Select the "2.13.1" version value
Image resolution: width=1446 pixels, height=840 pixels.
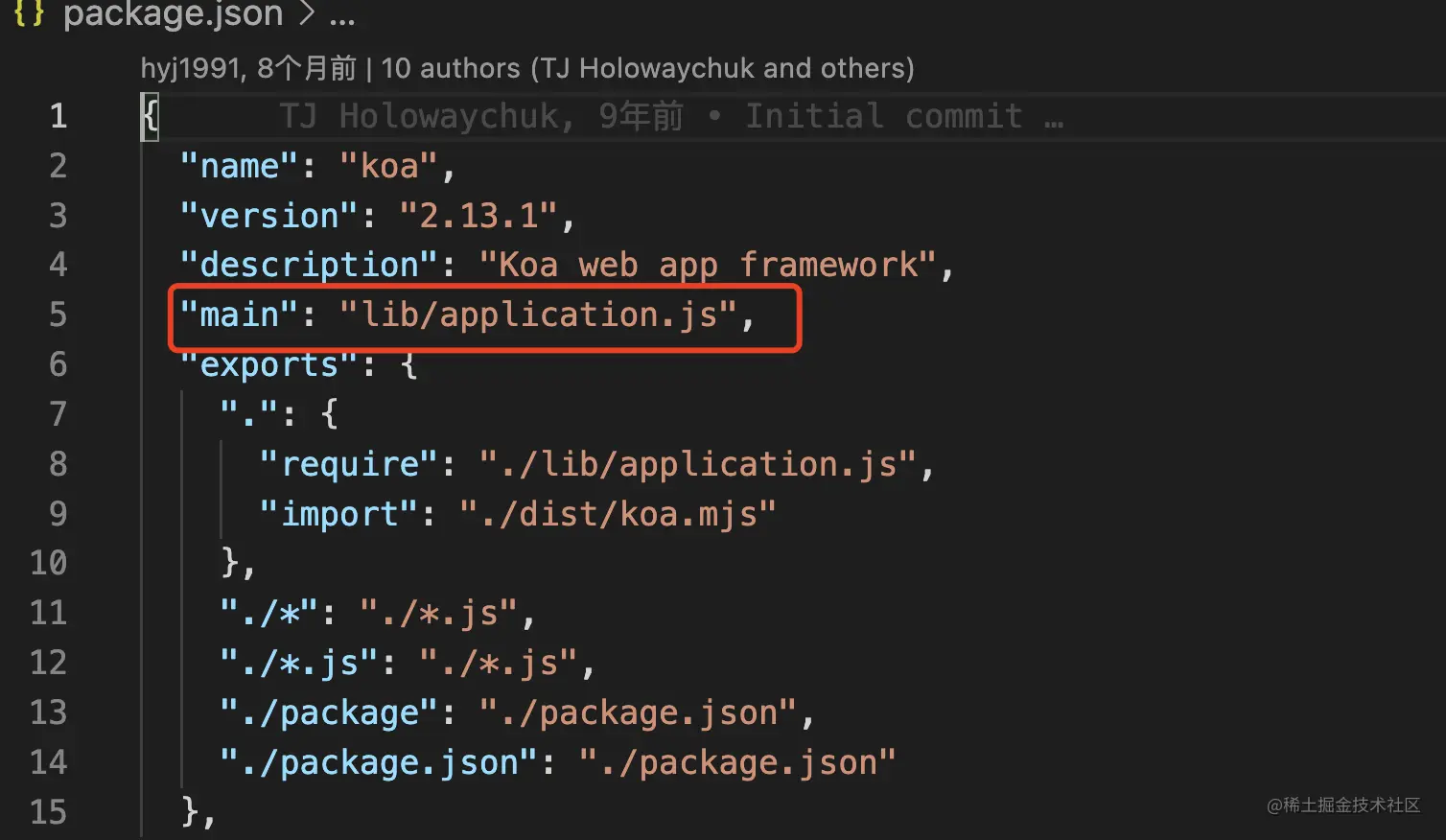[x=478, y=216]
